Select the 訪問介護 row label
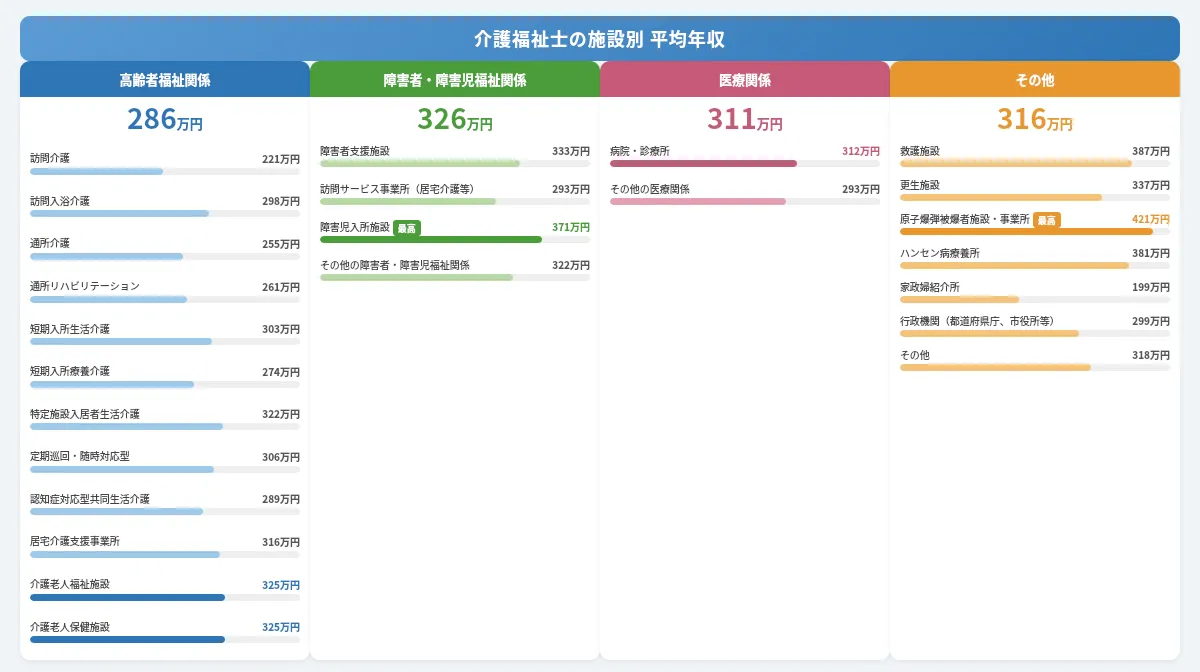The image size is (1200, 672). click(x=50, y=158)
